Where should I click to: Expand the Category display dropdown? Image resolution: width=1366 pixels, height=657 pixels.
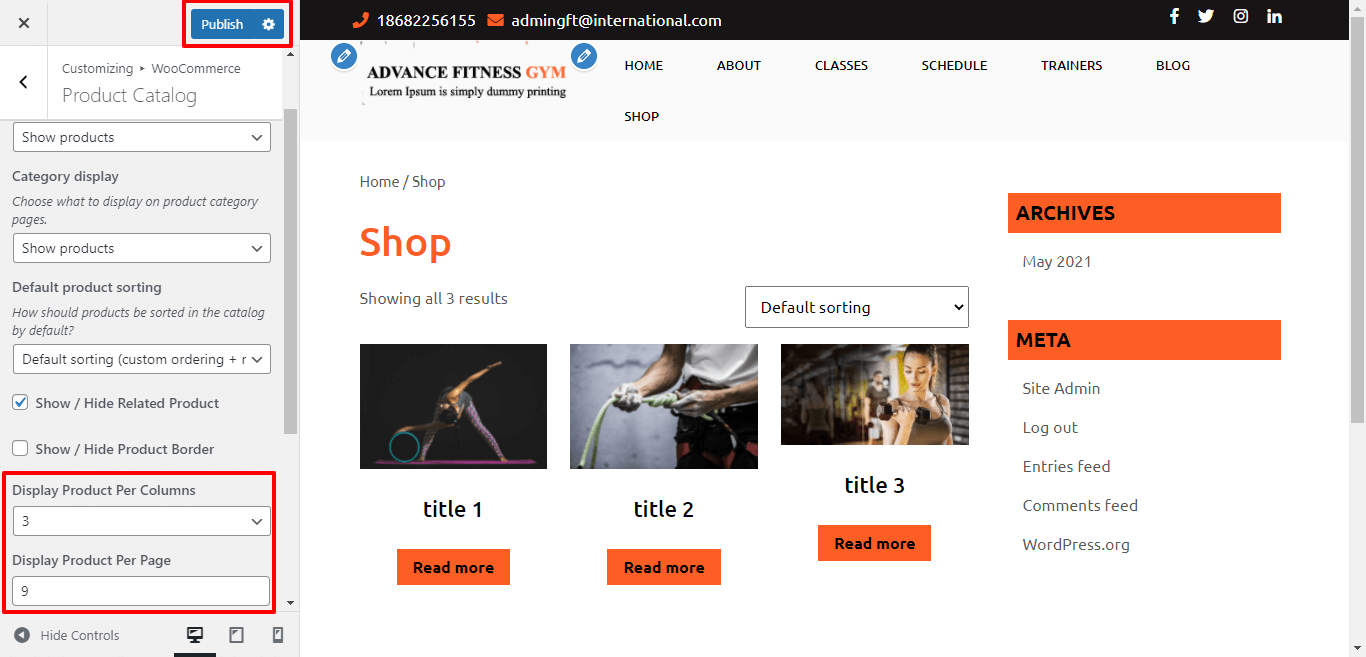pyautogui.click(x=141, y=248)
